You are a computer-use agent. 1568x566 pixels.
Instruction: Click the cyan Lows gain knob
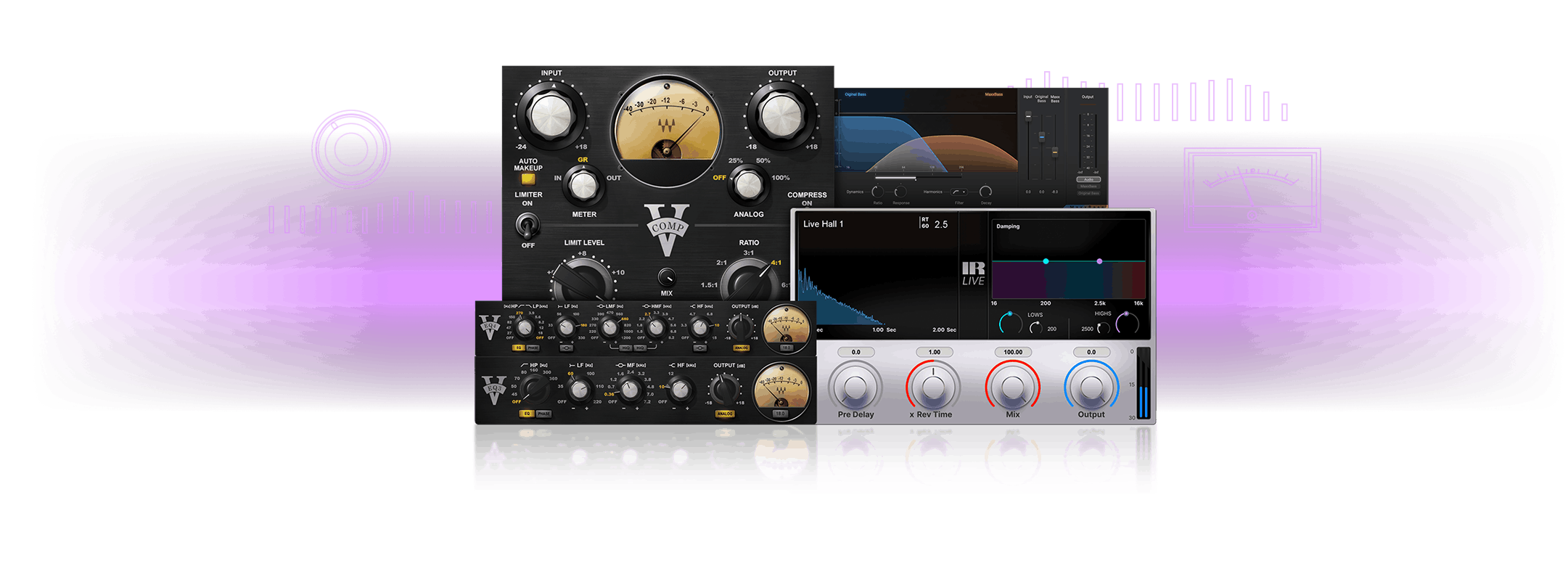click(x=1010, y=324)
